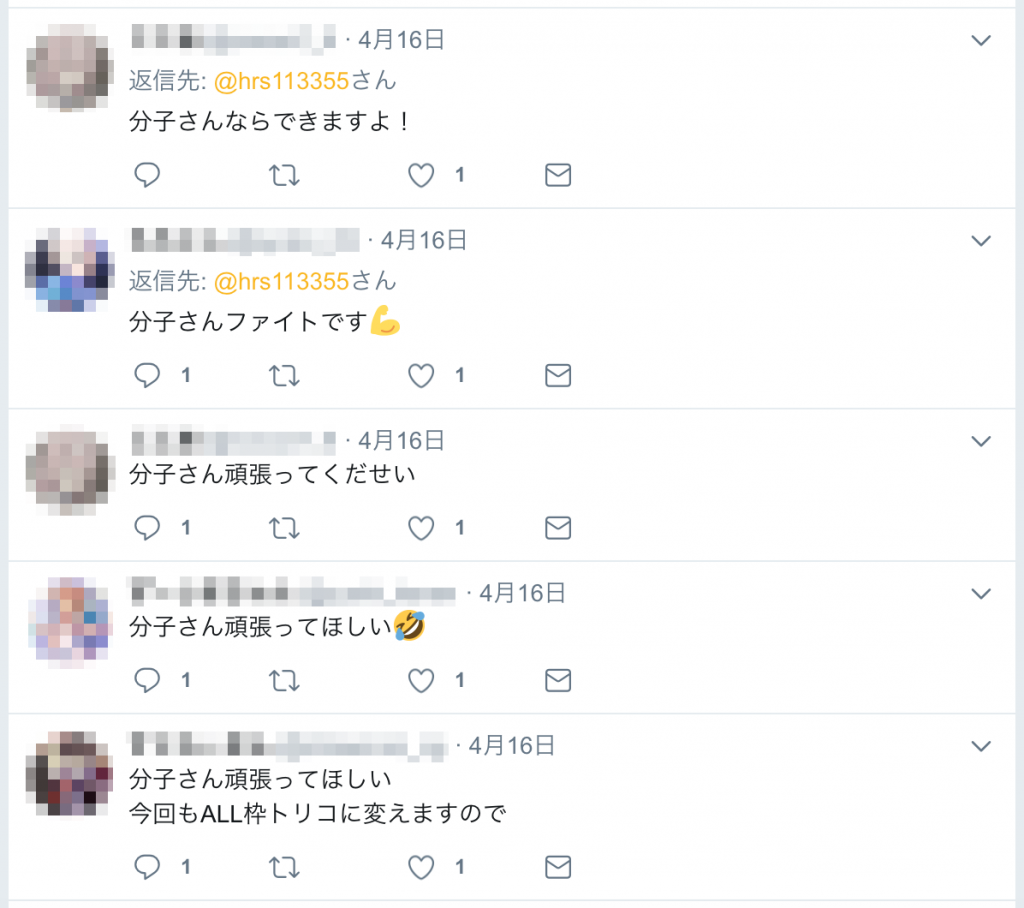
Task: Reply to the 分子さん頑張ってくだせい tweet
Action: pyautogui.click(x=147, y=528)
